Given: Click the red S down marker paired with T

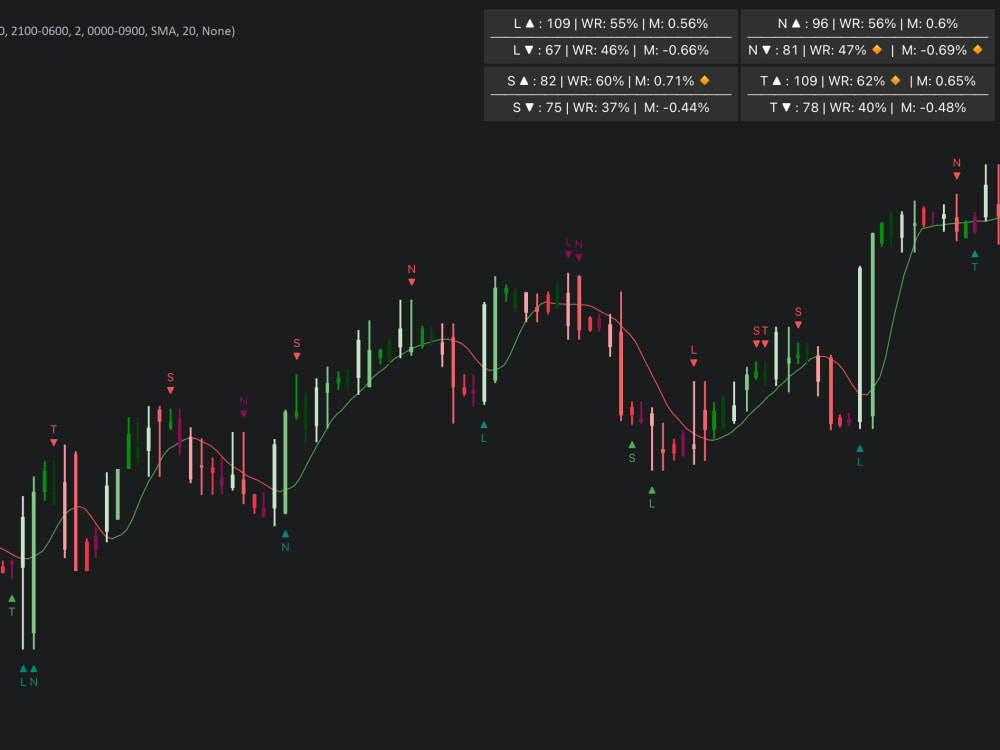Looking at the screenshot, I should (756, 337).
